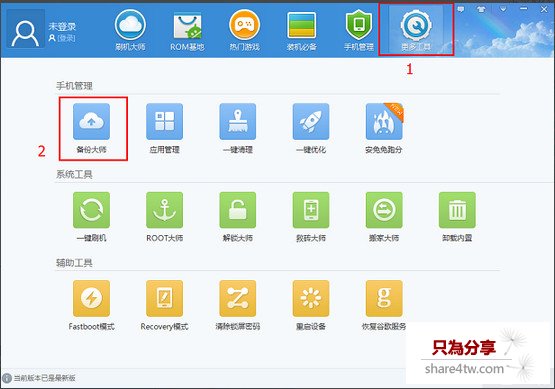Image resolution: width=555 pixels, height=389 pixels.
Task: Start 一键刷机 one-click flash
Action: tap(91, 210)
